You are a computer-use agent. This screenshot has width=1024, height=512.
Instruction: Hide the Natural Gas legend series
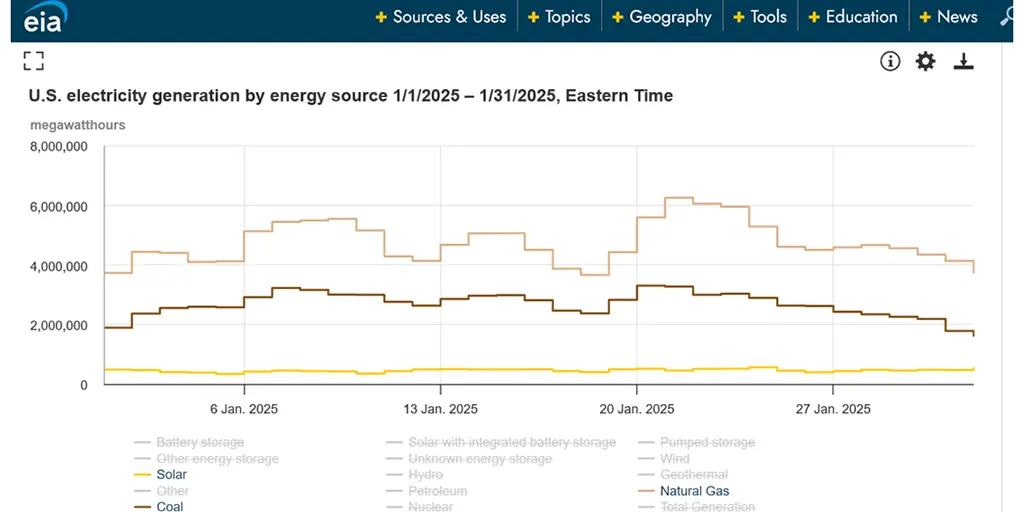(694, 491)
